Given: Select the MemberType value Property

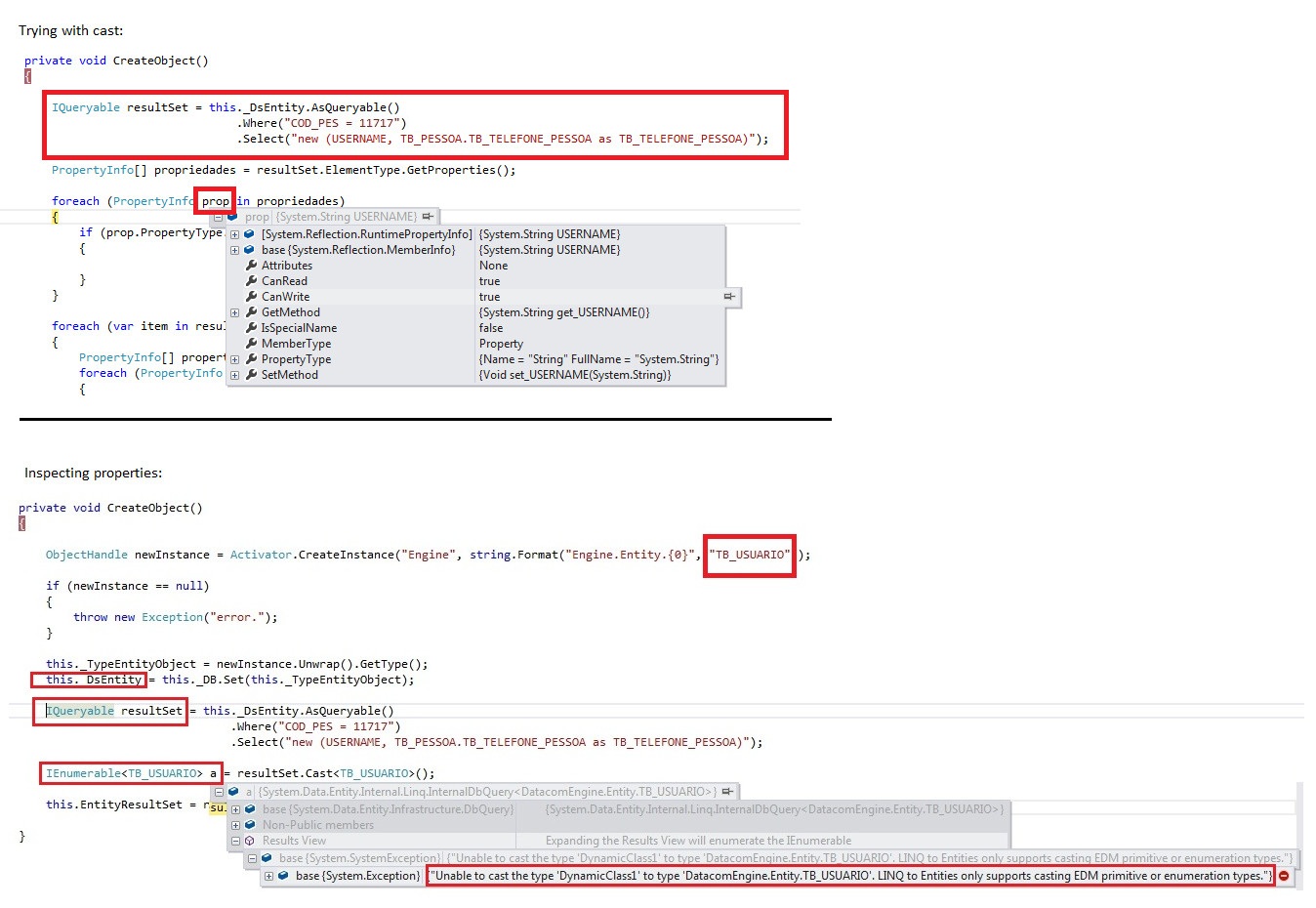Looking at the screenshot, I should coord(501,344).
